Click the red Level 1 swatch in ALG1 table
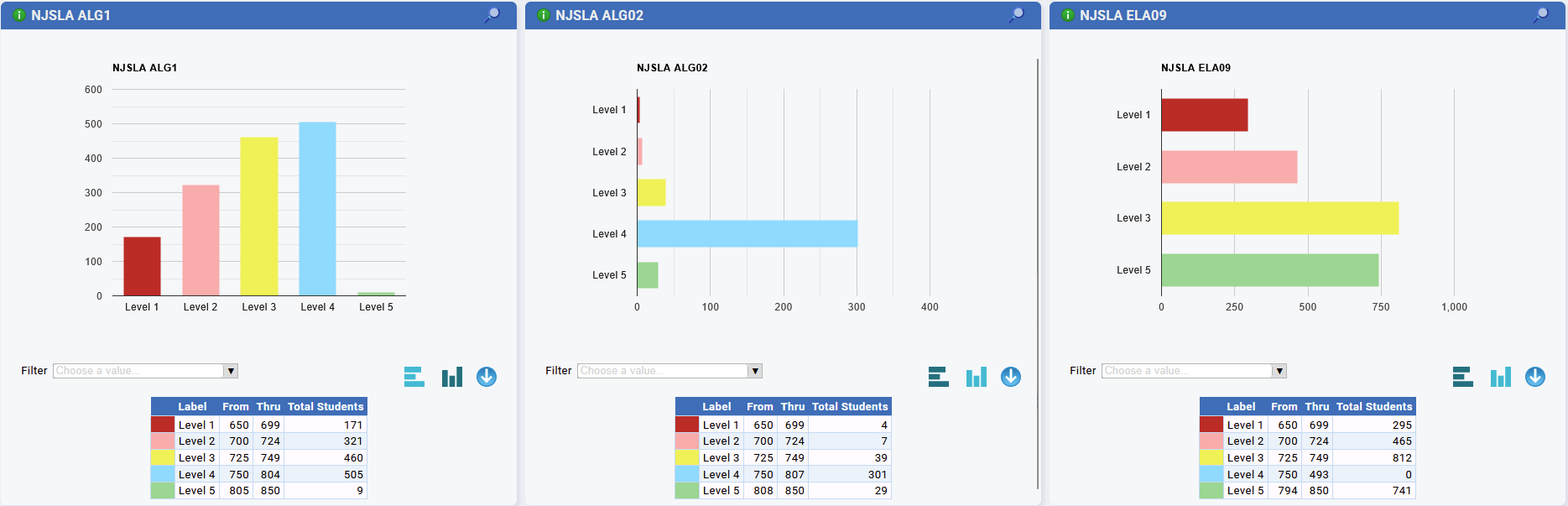1568x506 pixels. pos(163,425)
